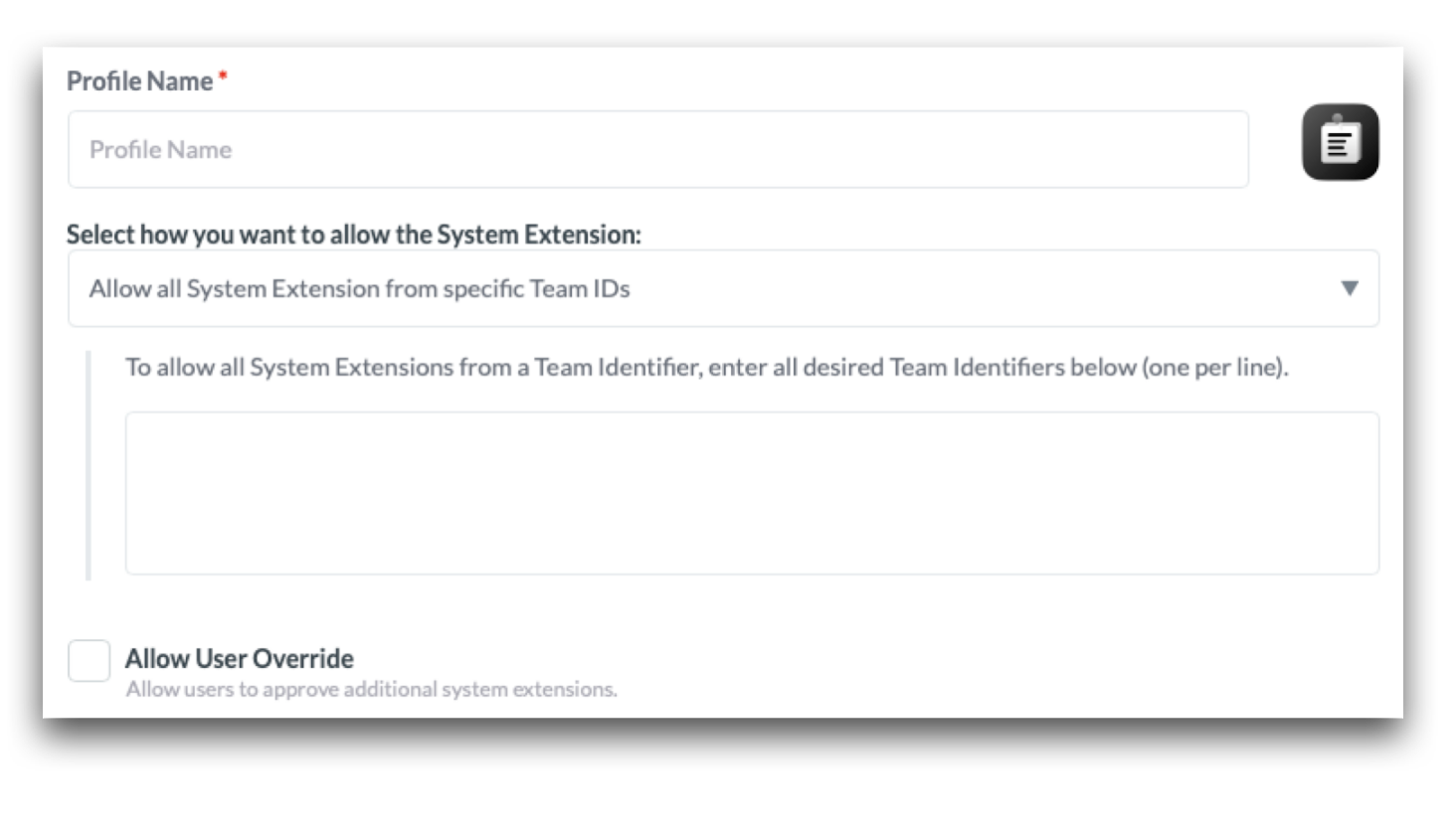Click the bottom-right of Team Identifiers text area
Screen dimensions: 1456x831
(1367, 564)
